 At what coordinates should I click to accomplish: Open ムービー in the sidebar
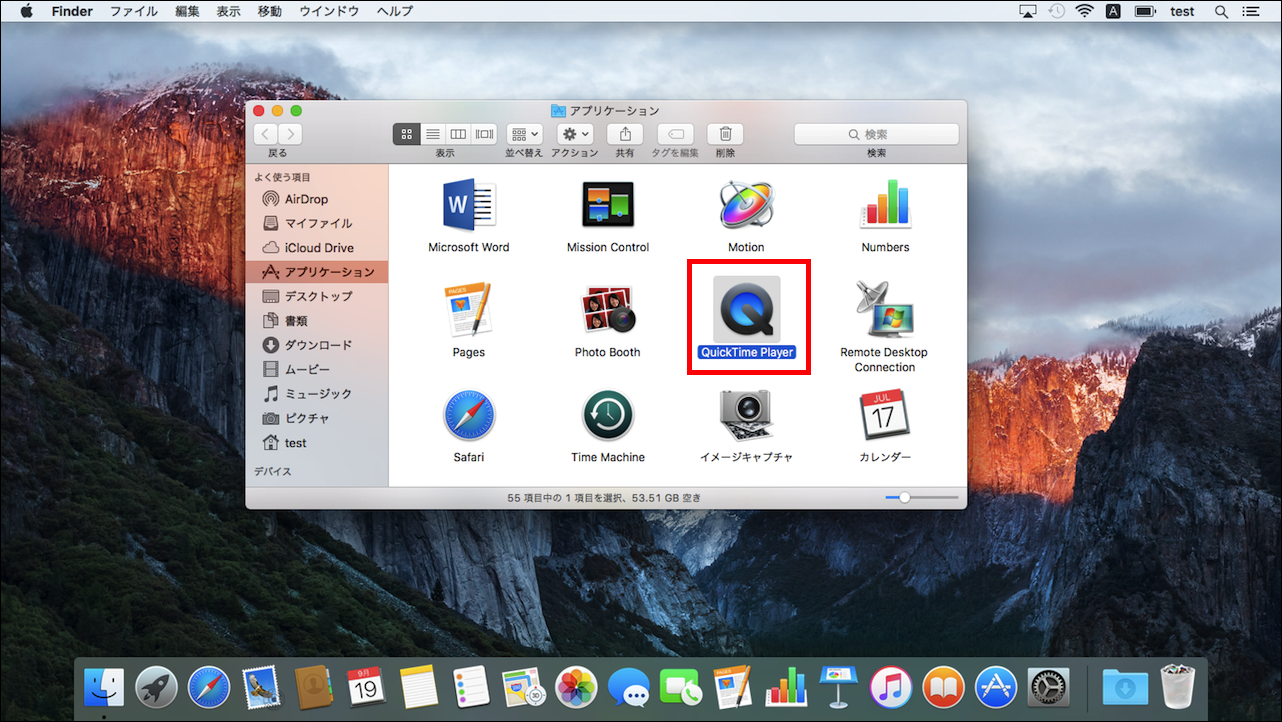317,369
